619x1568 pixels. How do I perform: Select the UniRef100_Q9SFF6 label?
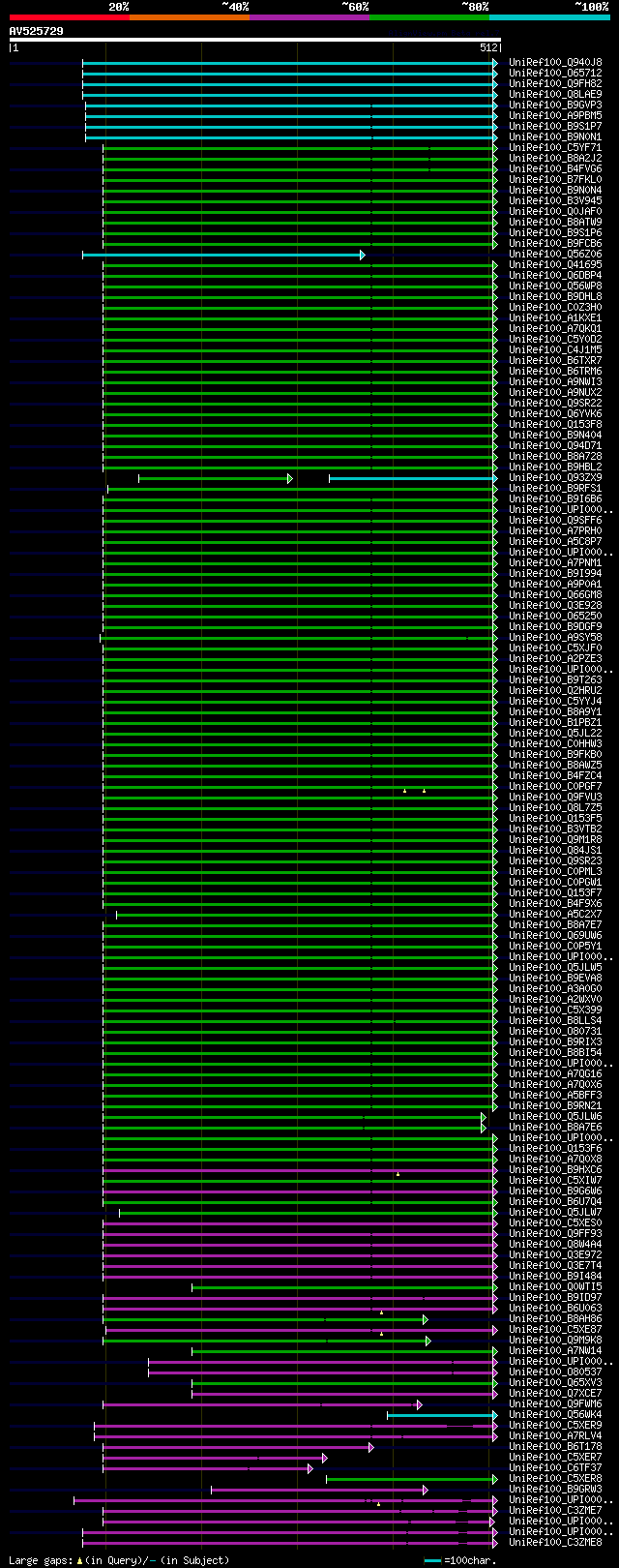pos(555,520)
